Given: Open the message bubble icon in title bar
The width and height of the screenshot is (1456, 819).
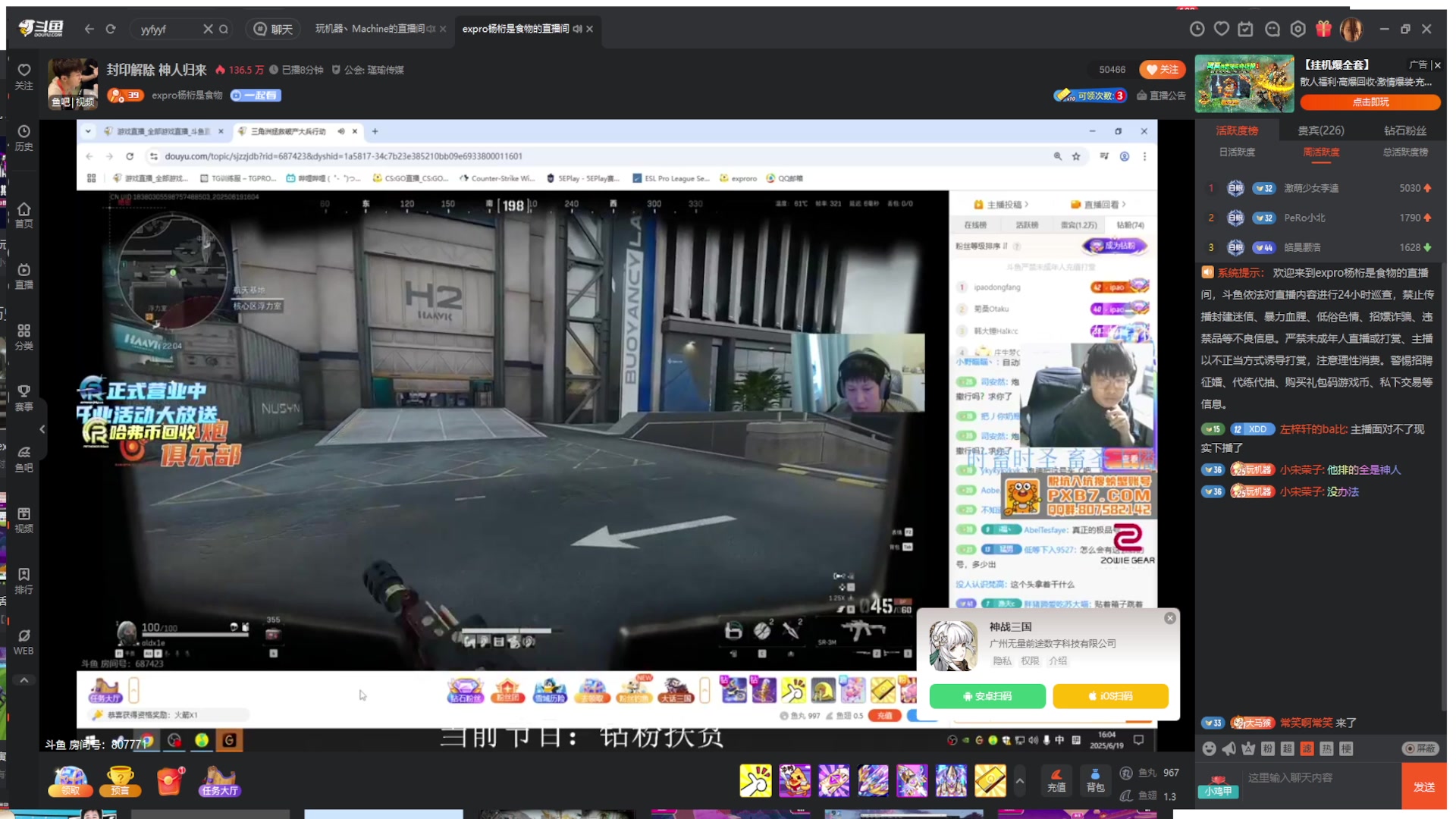Looking at the screenshot, I should pyautogui.click(x=1272, y=29).
